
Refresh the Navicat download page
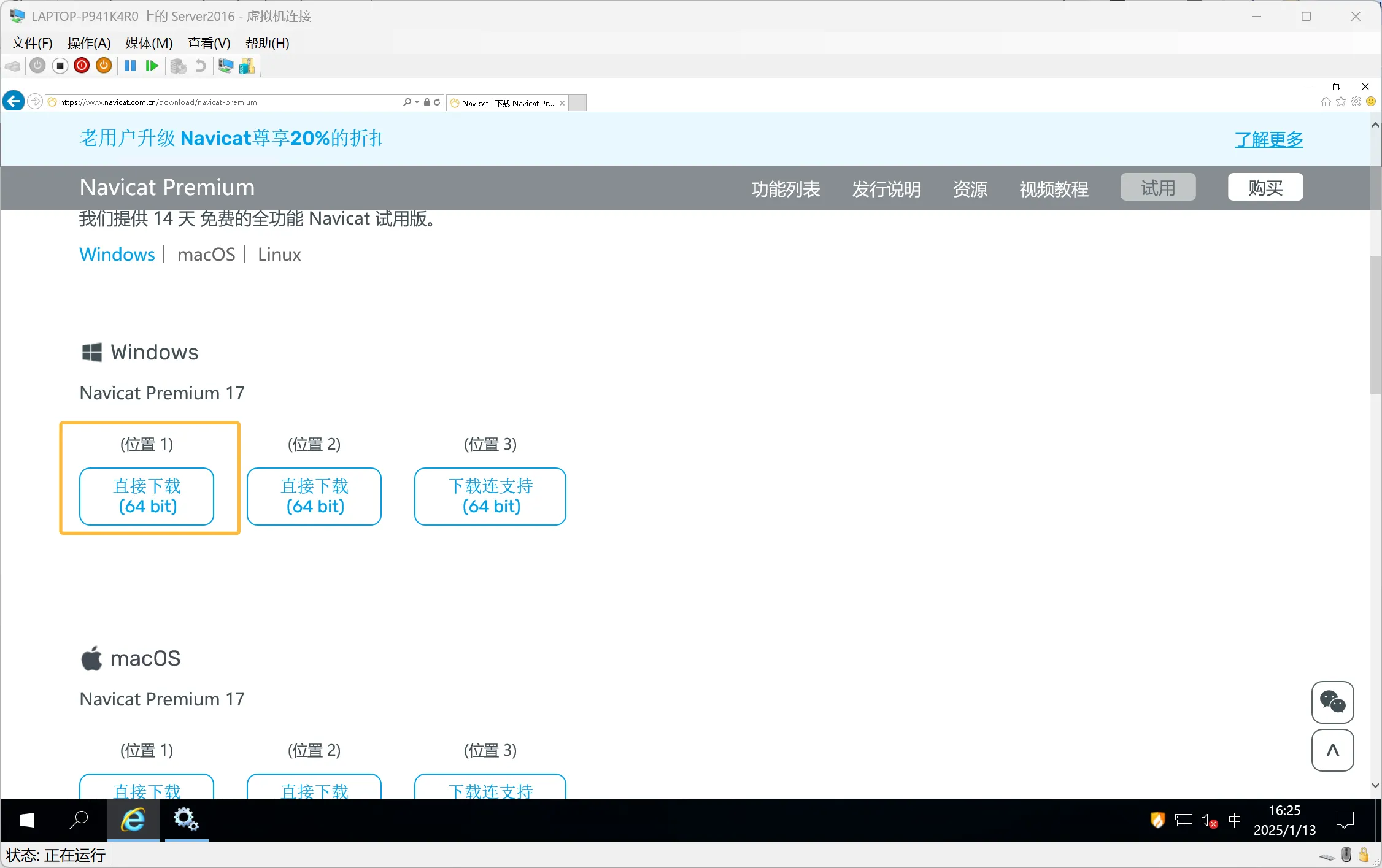pyautogui.click(x=437, y=102)
